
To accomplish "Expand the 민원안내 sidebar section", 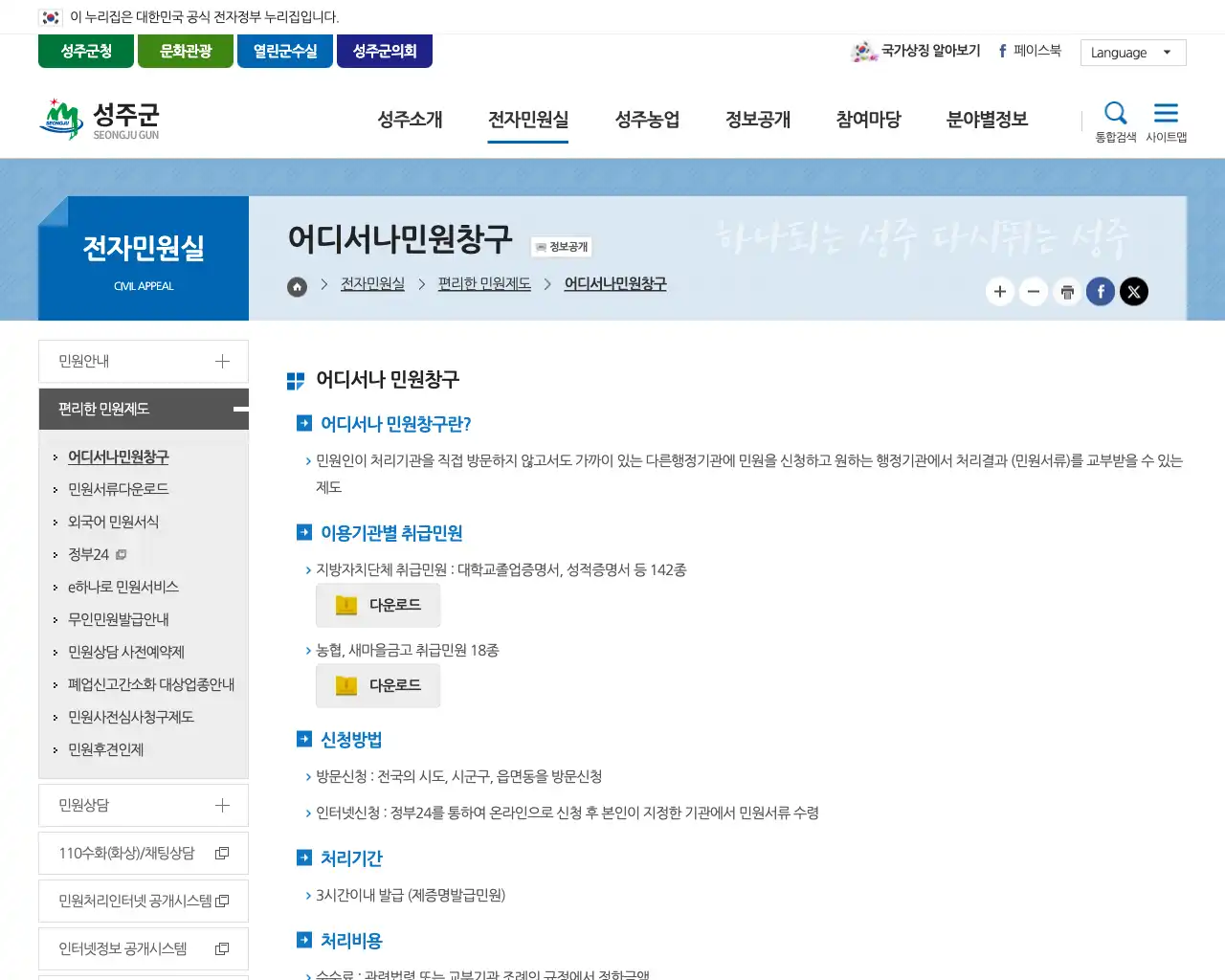I will pyautogui.click(x=144, y=362).
